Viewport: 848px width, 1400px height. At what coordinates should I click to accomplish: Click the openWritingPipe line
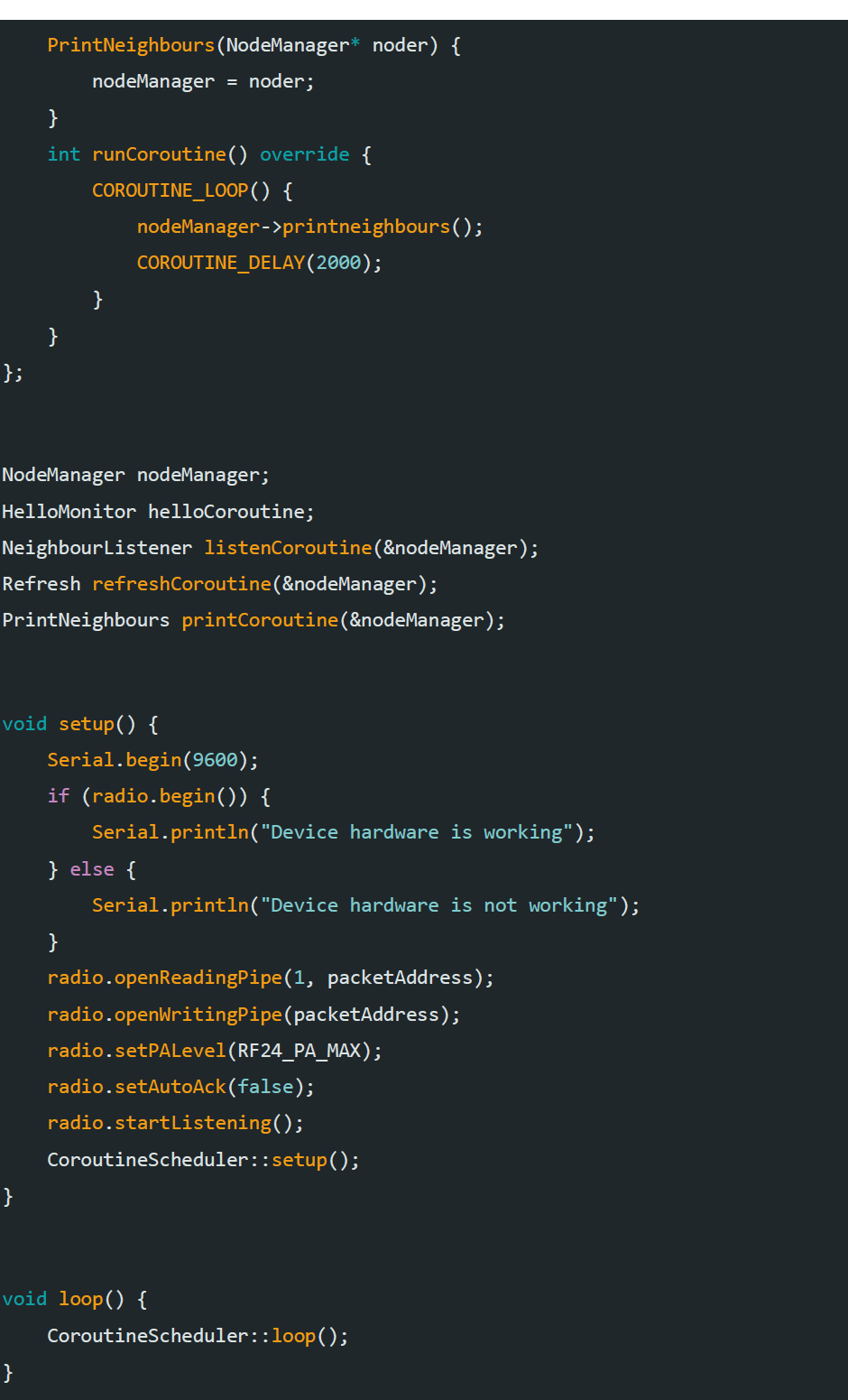253,1014
